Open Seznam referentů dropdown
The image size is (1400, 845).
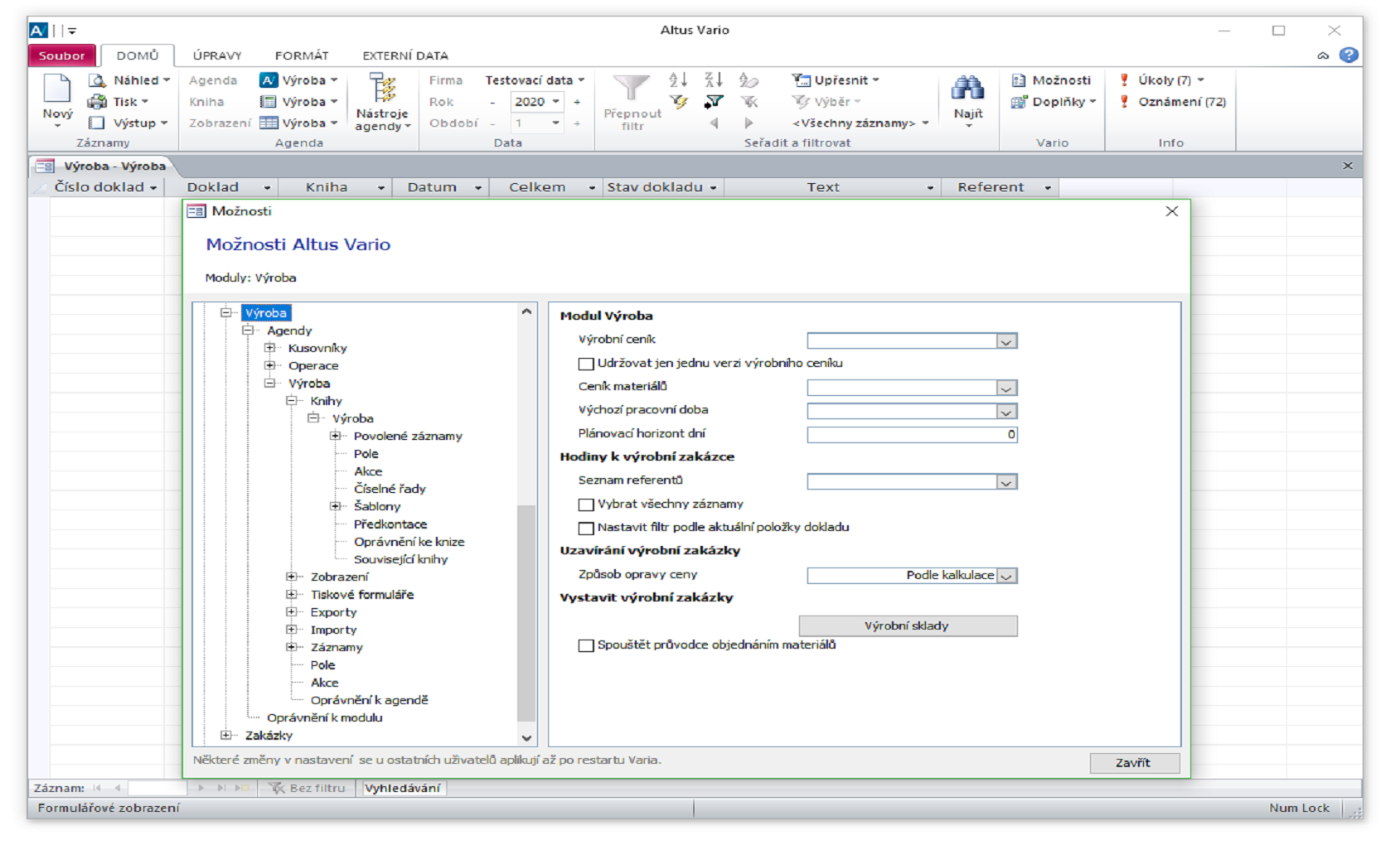[x=1006, y=481]
